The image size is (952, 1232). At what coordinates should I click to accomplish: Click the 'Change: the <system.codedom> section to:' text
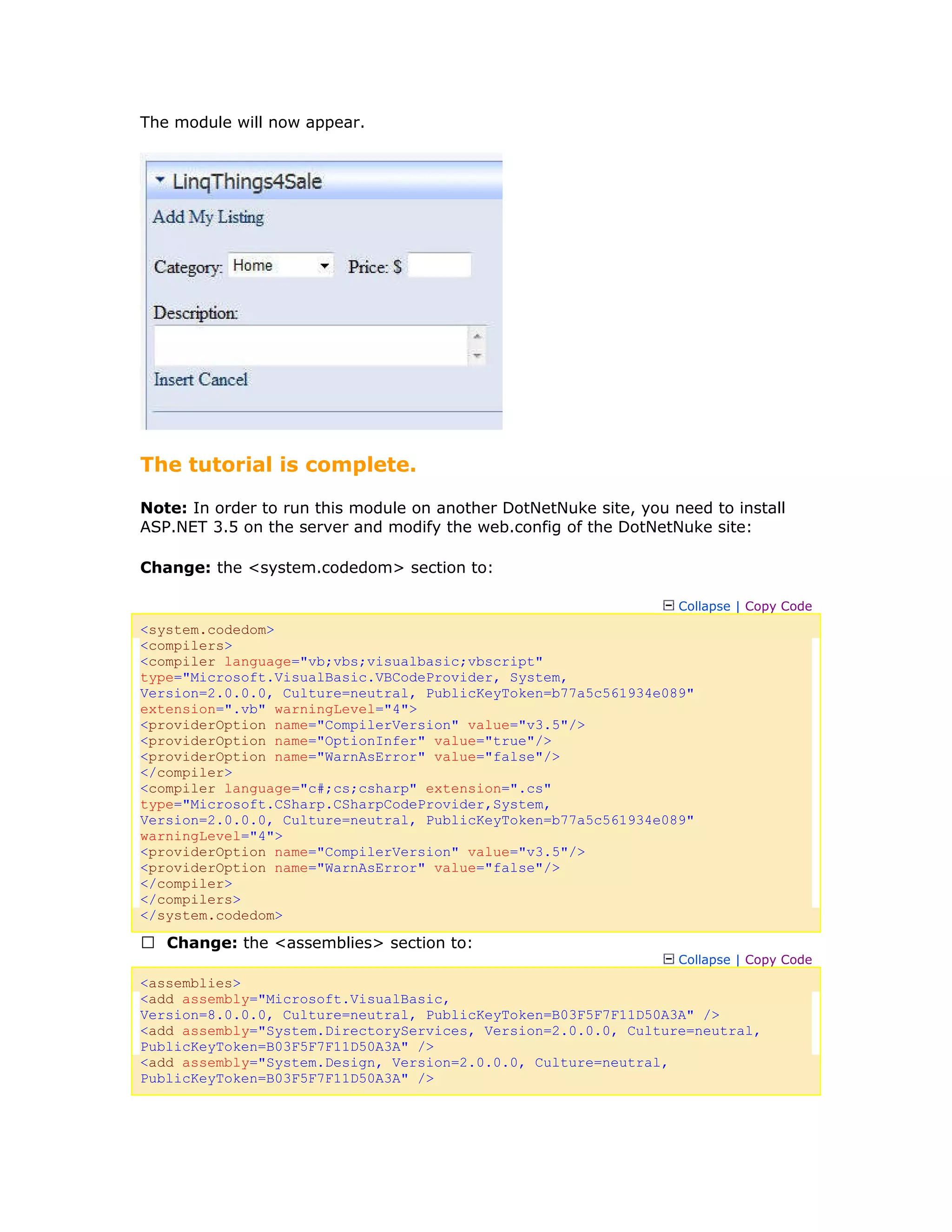[x=317, y=568]
